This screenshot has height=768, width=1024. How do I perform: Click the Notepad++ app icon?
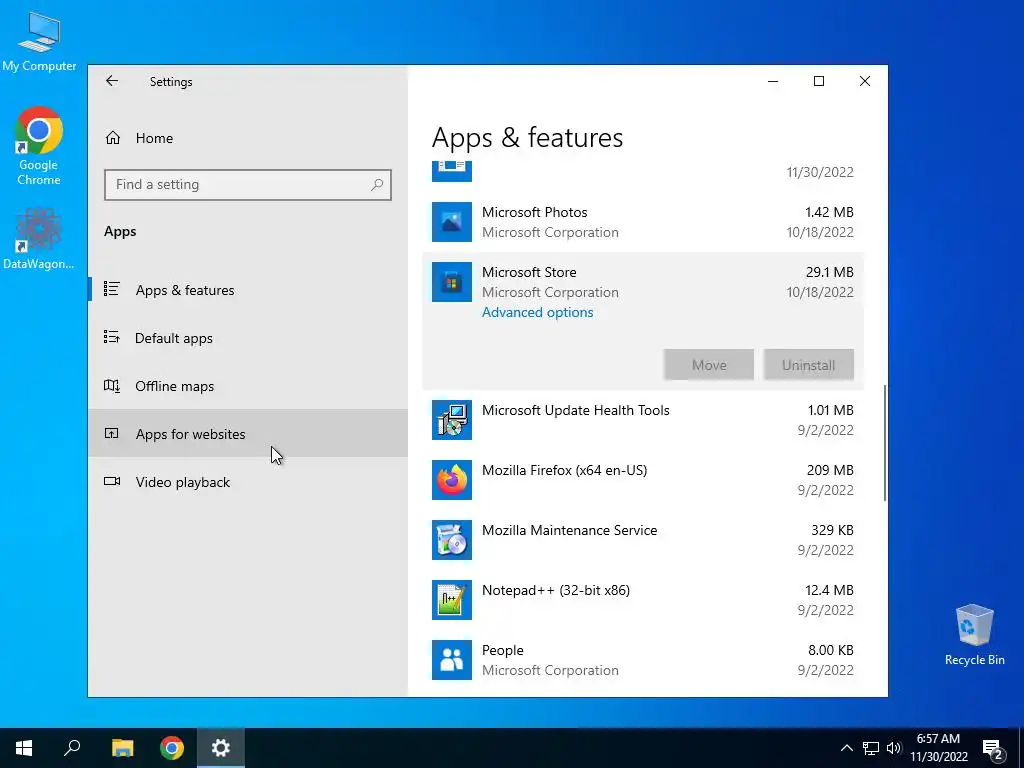[452, 600]
